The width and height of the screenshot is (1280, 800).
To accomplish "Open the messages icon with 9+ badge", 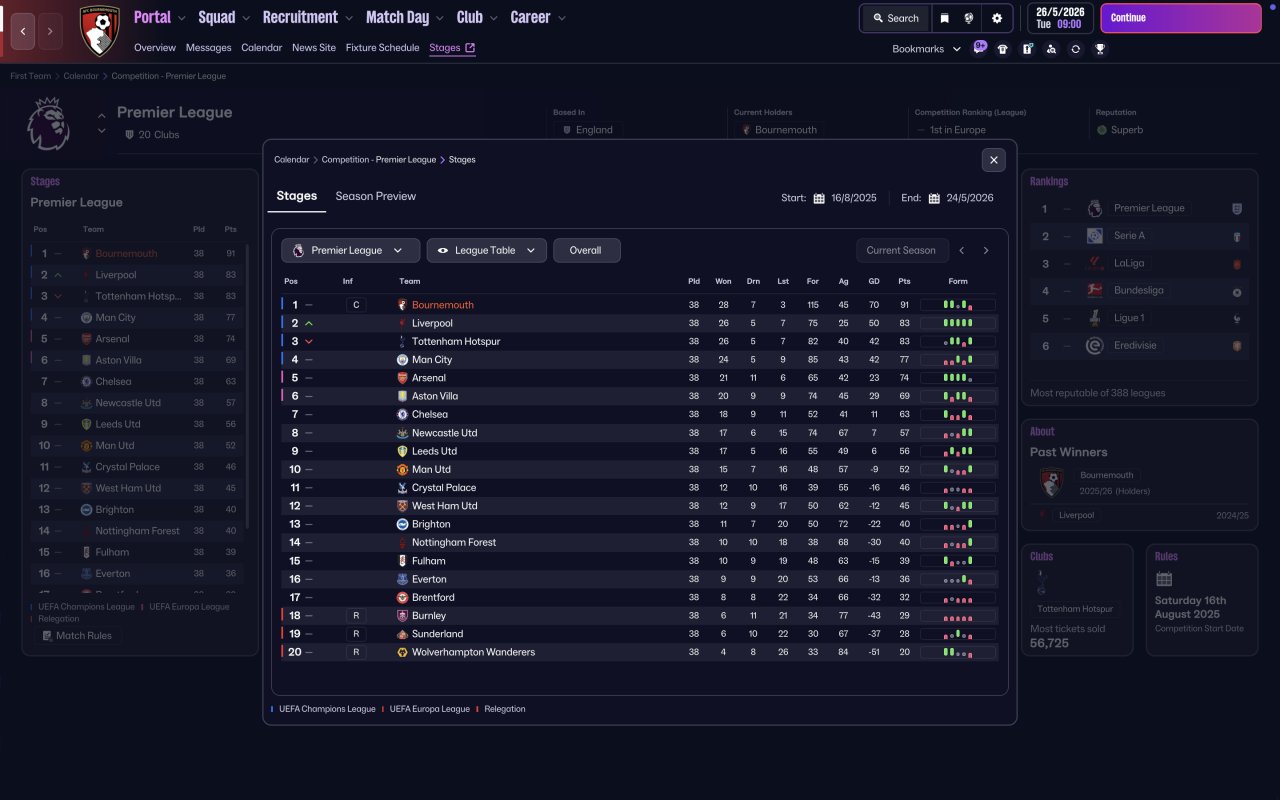I will coord(980,47).
